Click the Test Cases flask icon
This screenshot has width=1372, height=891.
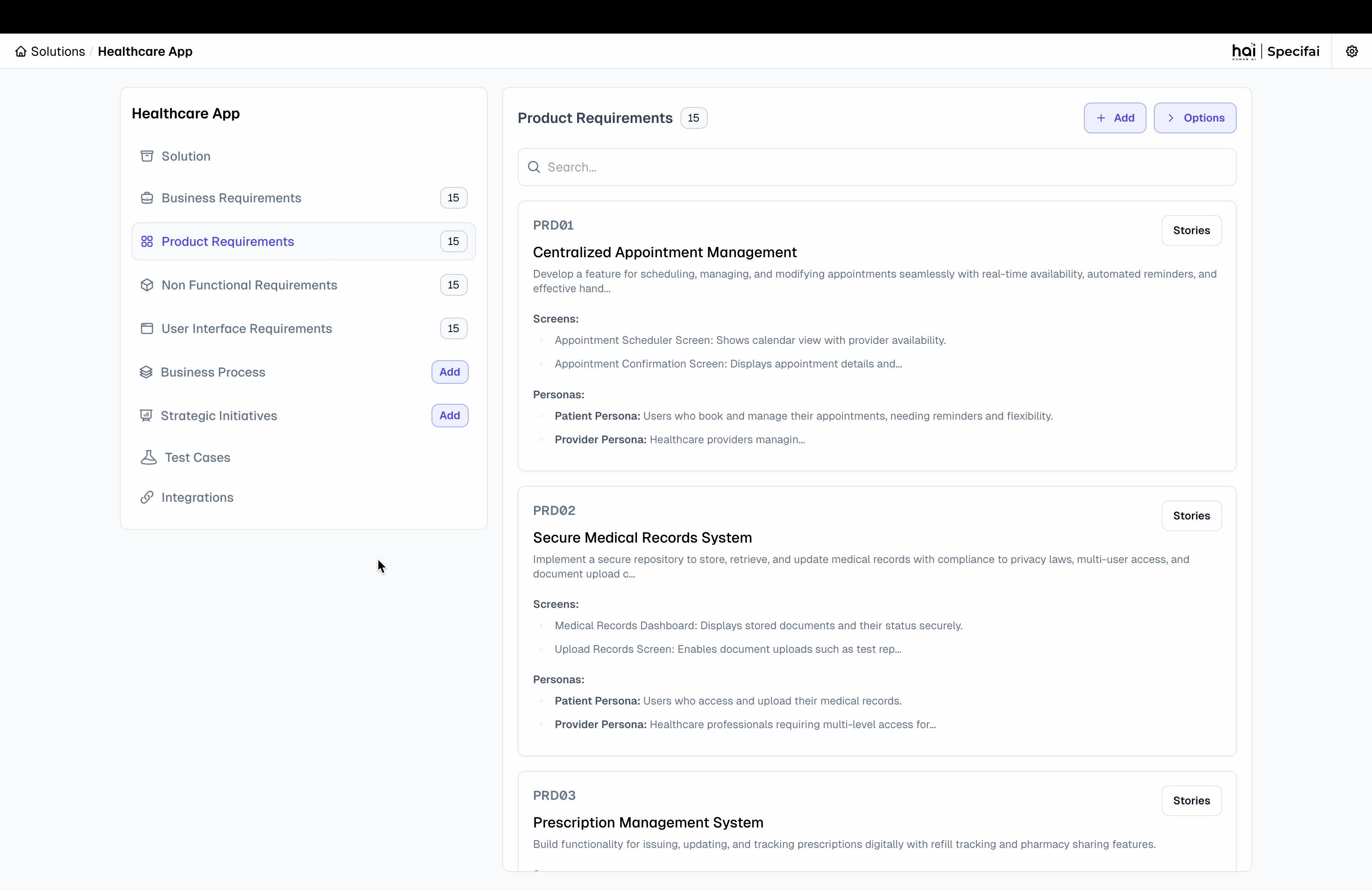[x=149, y=457]
